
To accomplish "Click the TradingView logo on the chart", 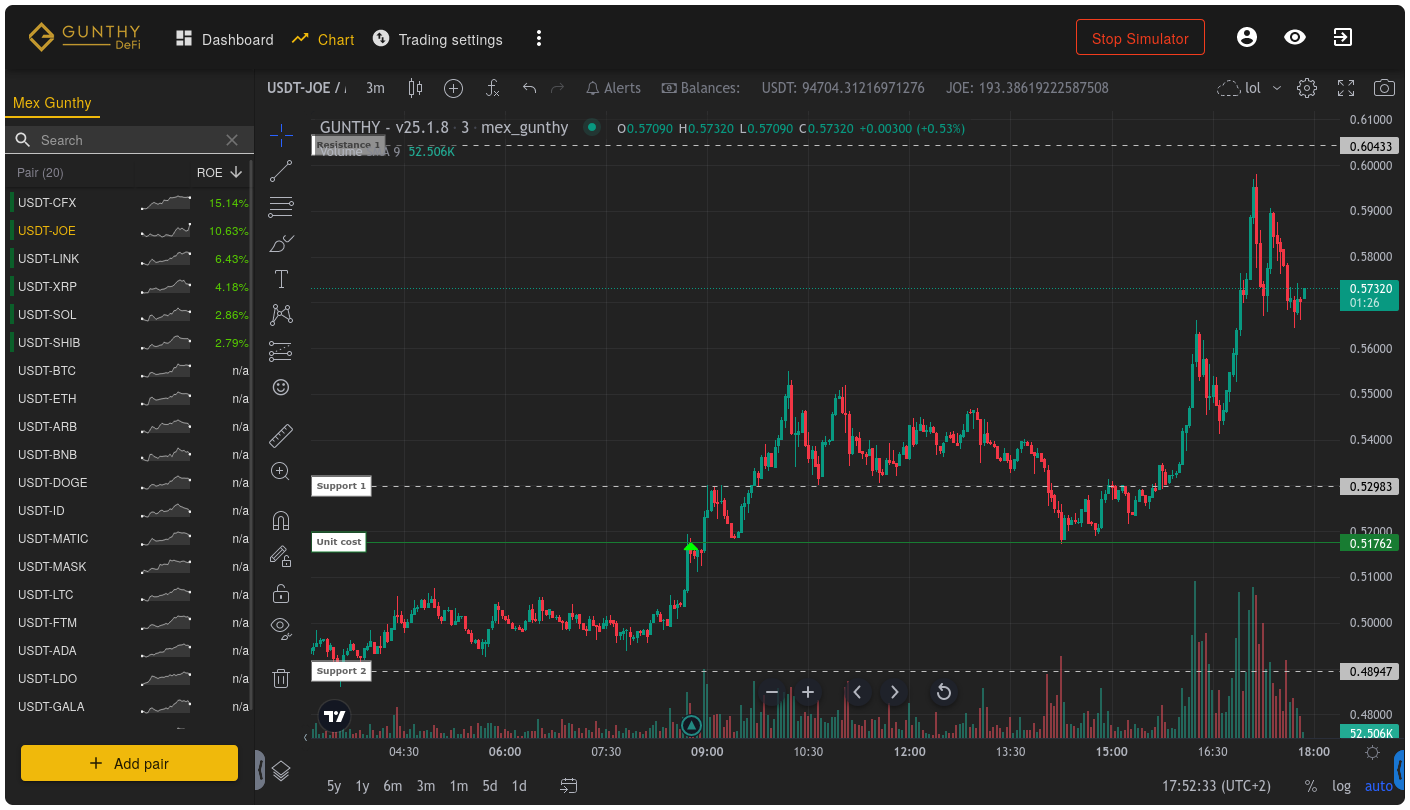I will pos(335,716).
